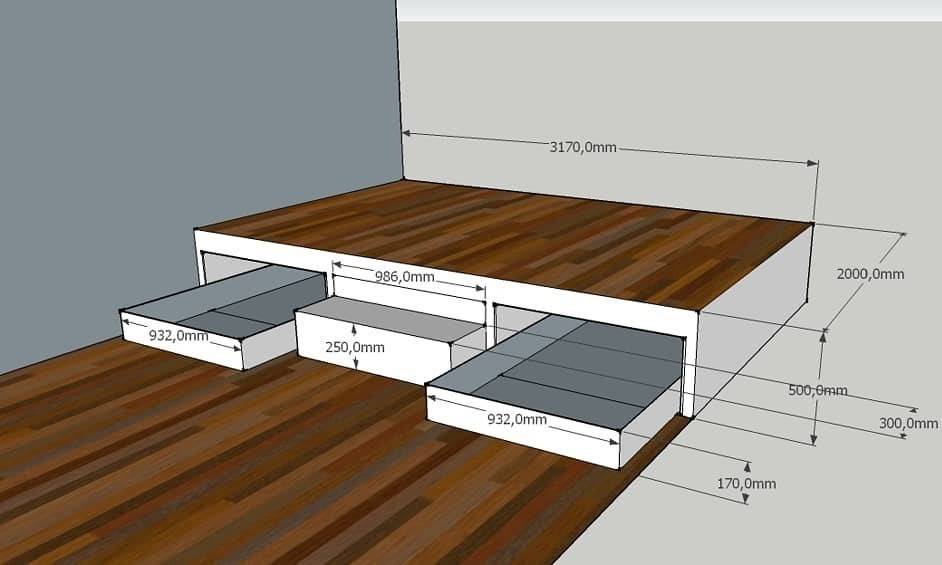Click the 170,0mm dimension label
The width and height of the screenshot is (942, 565).
pos(747,483)
